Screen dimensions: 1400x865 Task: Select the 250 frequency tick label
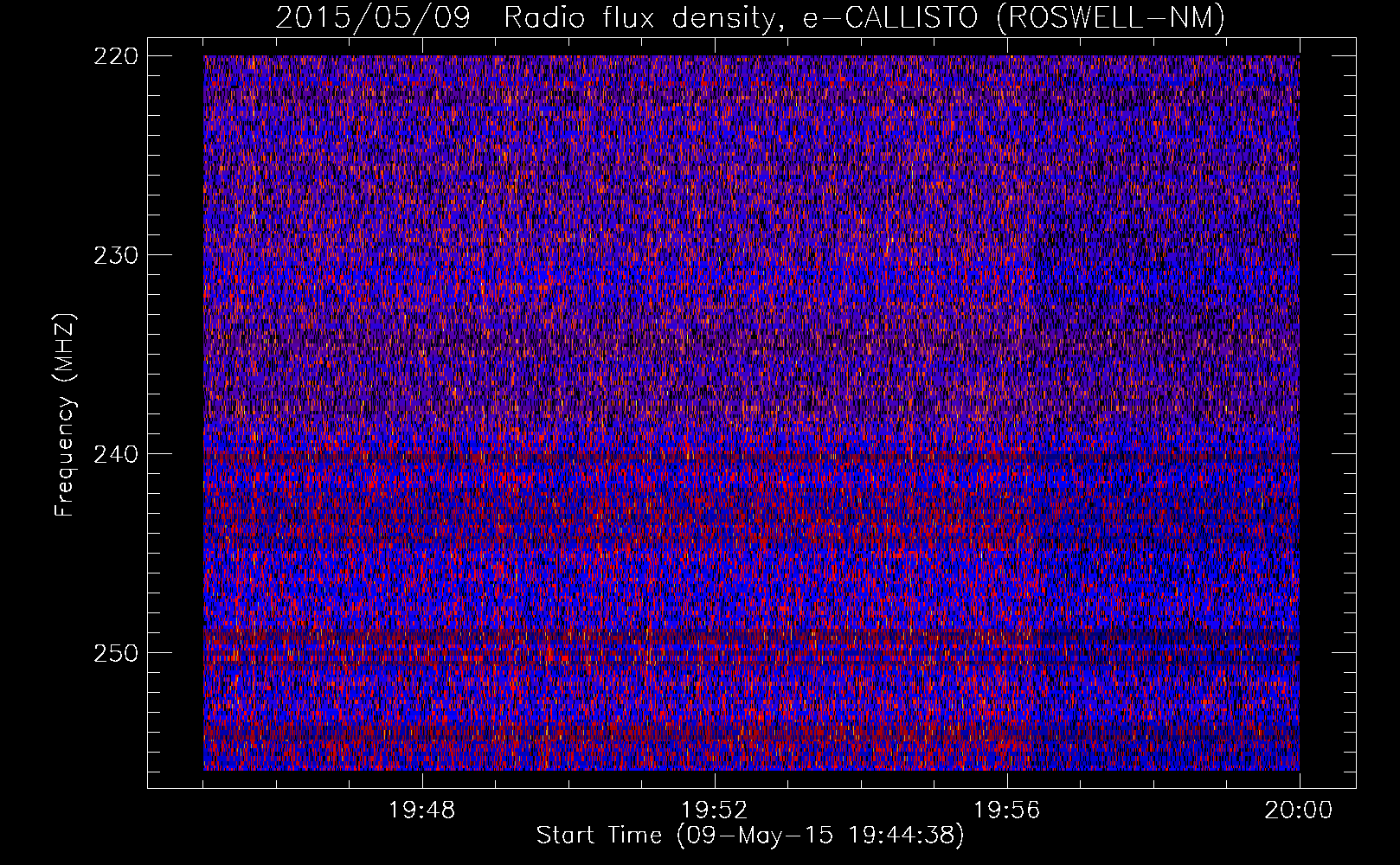pos(115,653)
